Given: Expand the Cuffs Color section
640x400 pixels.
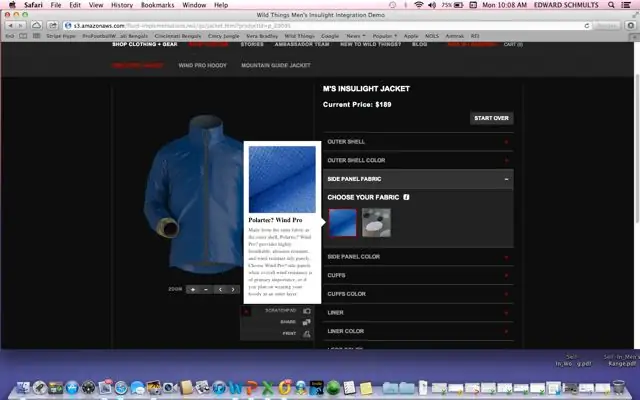Looking at the screenshot, I should click(418, 294).
